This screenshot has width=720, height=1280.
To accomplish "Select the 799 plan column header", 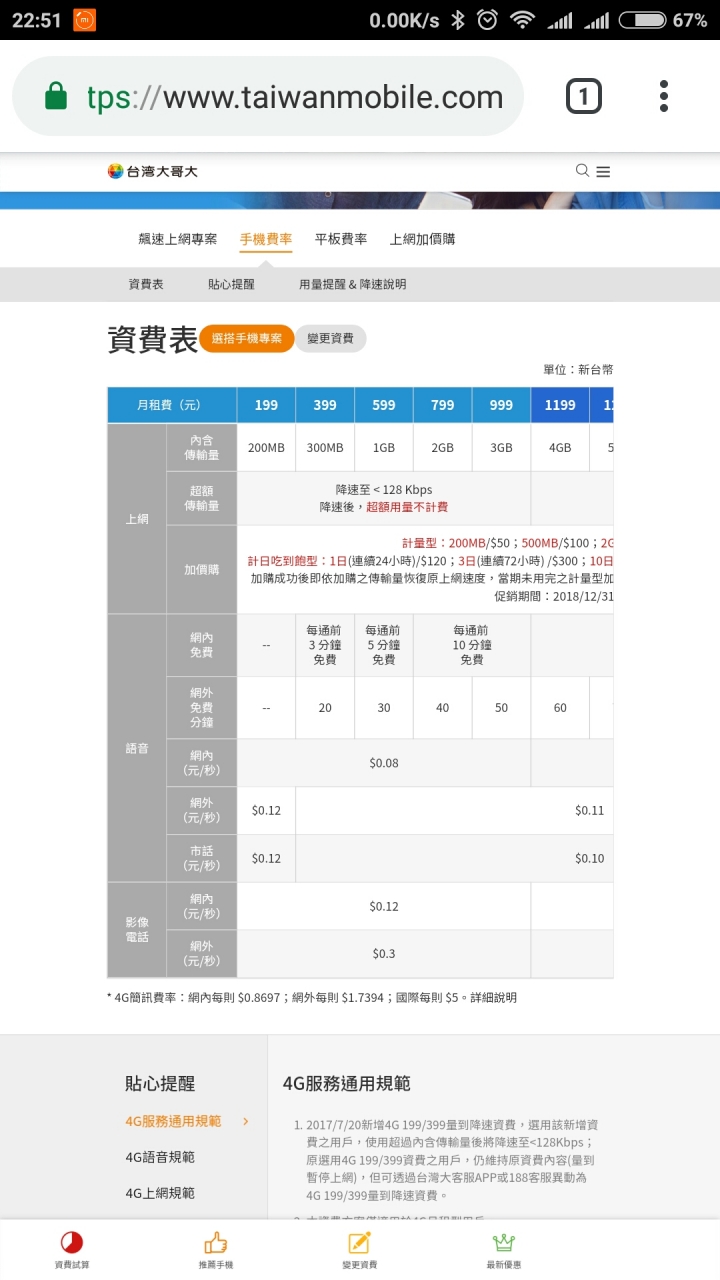I will click(x=442, y=405).
